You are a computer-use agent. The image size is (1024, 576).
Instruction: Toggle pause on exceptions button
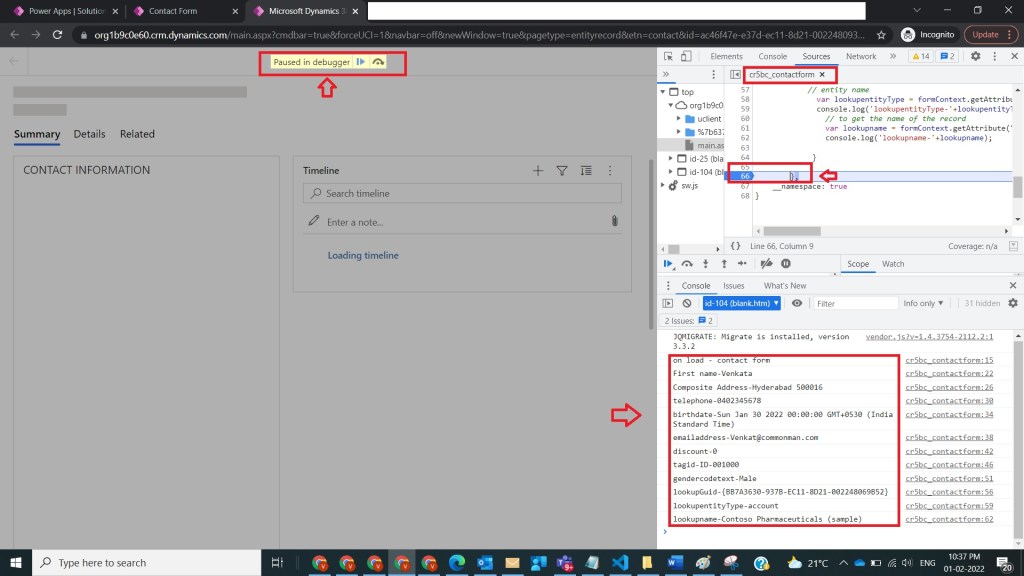coord(786,264)
